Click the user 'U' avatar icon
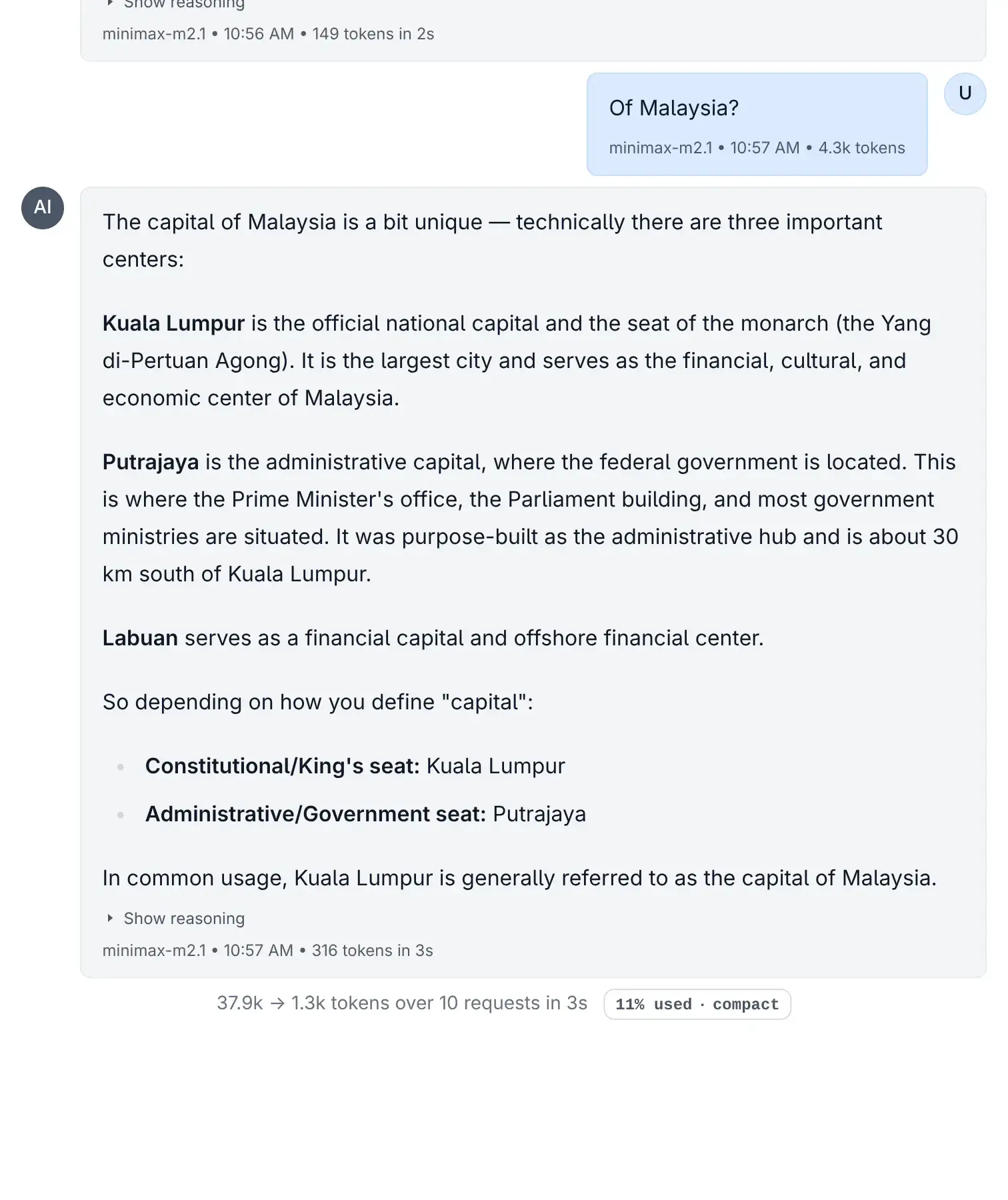 (965, 94)
